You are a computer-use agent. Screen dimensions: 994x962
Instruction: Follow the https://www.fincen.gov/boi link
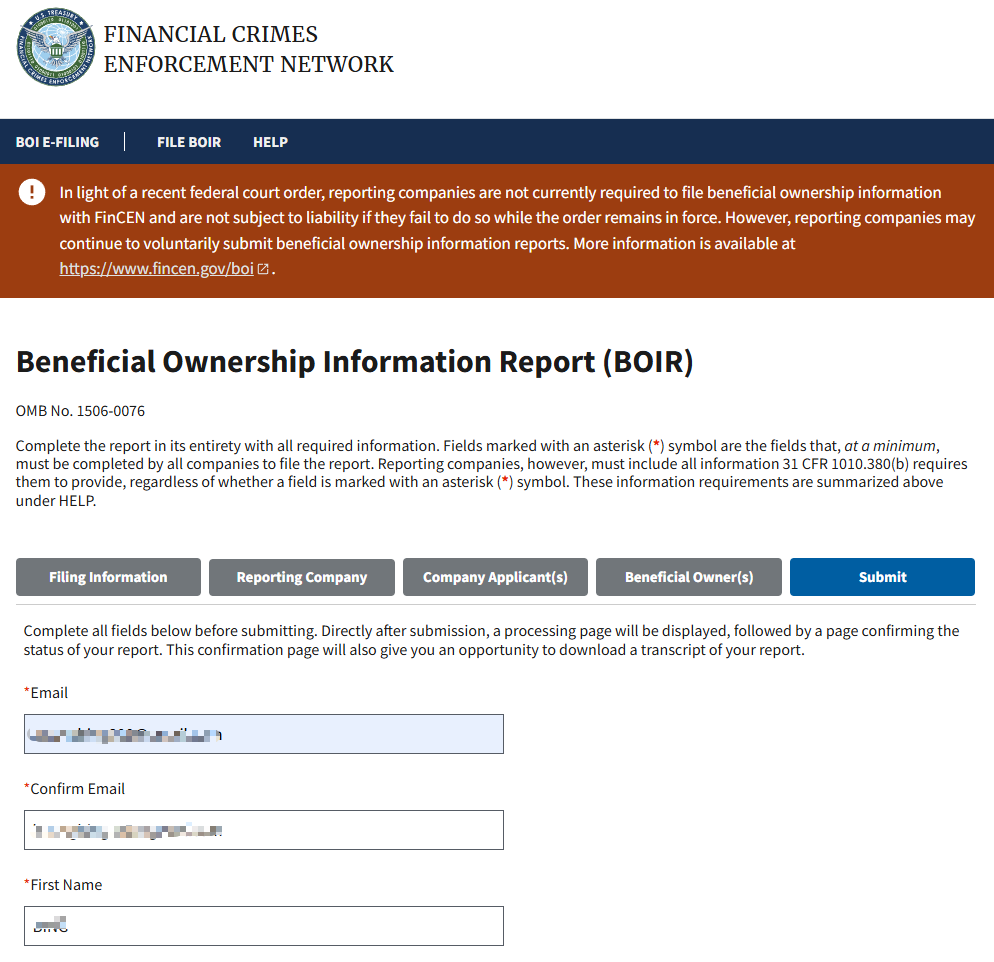point(156,269)
